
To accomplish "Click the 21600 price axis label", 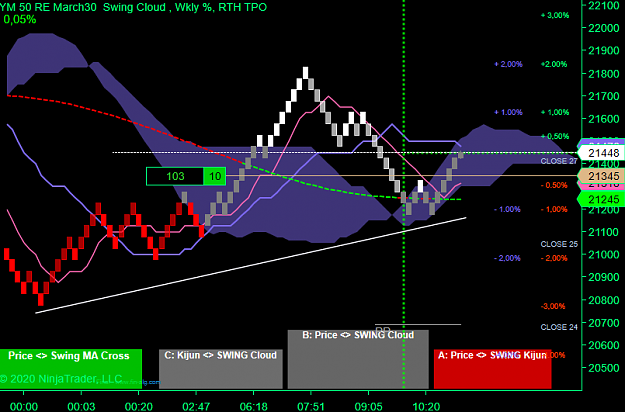I will 603,119.
